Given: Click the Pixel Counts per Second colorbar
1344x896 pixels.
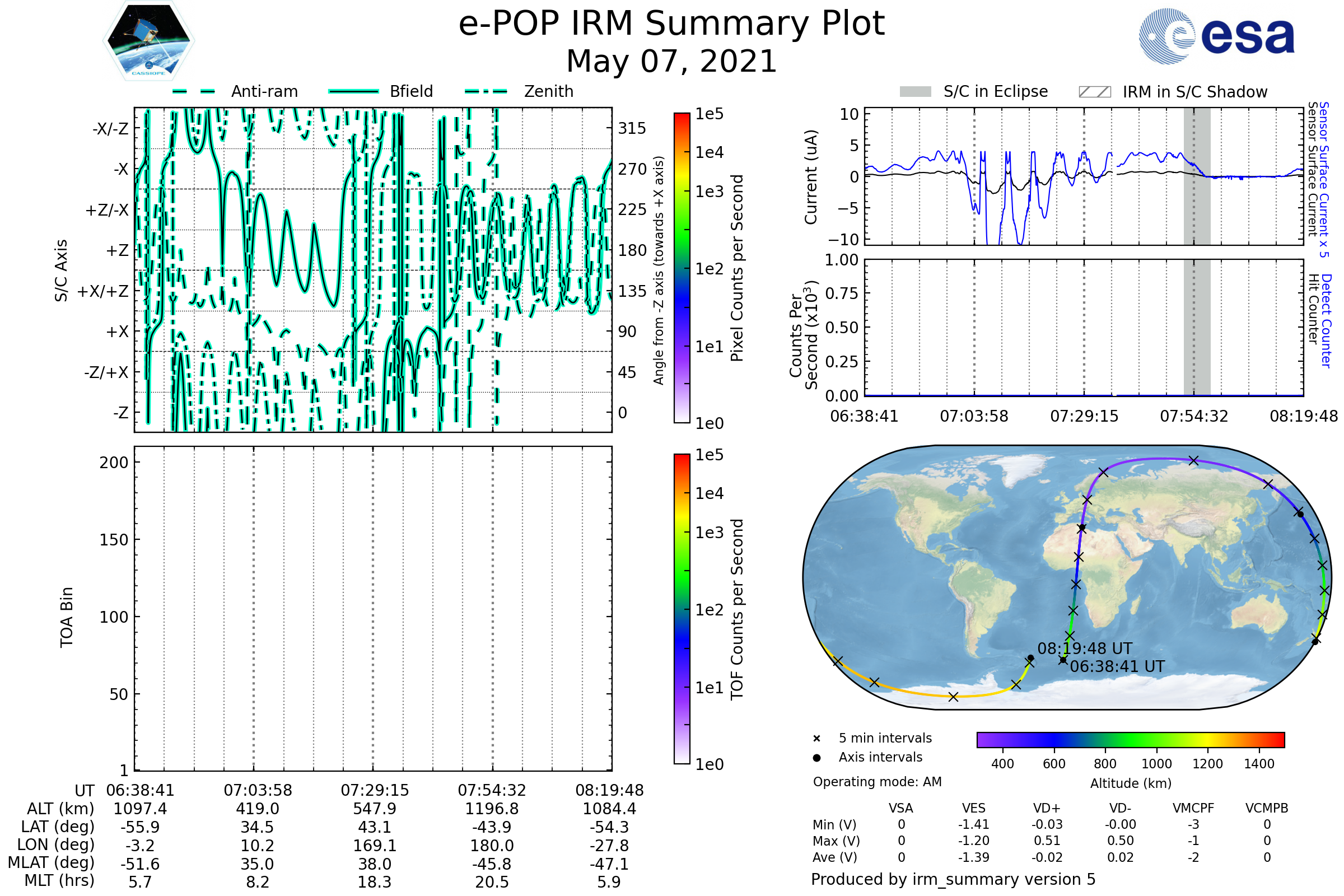Looking at the screenshot, I should tap(682, 268).
